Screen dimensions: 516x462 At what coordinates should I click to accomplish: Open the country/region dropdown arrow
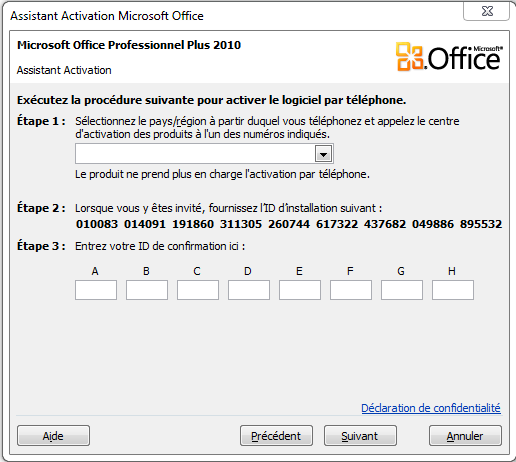point(323,154)
